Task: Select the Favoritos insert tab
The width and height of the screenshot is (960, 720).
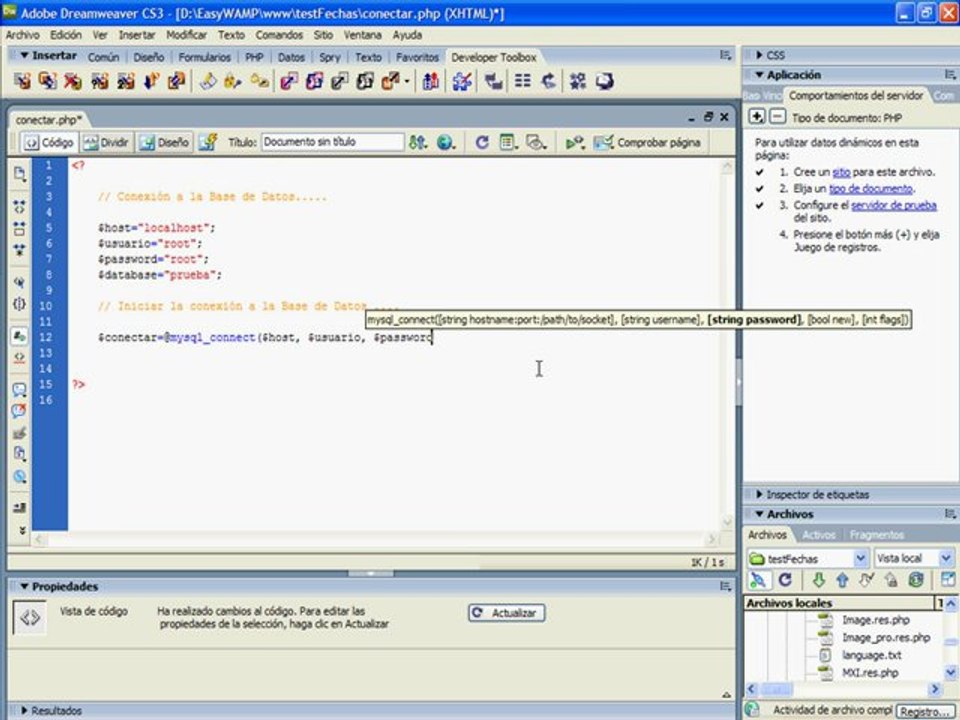Action: point(417,57)
